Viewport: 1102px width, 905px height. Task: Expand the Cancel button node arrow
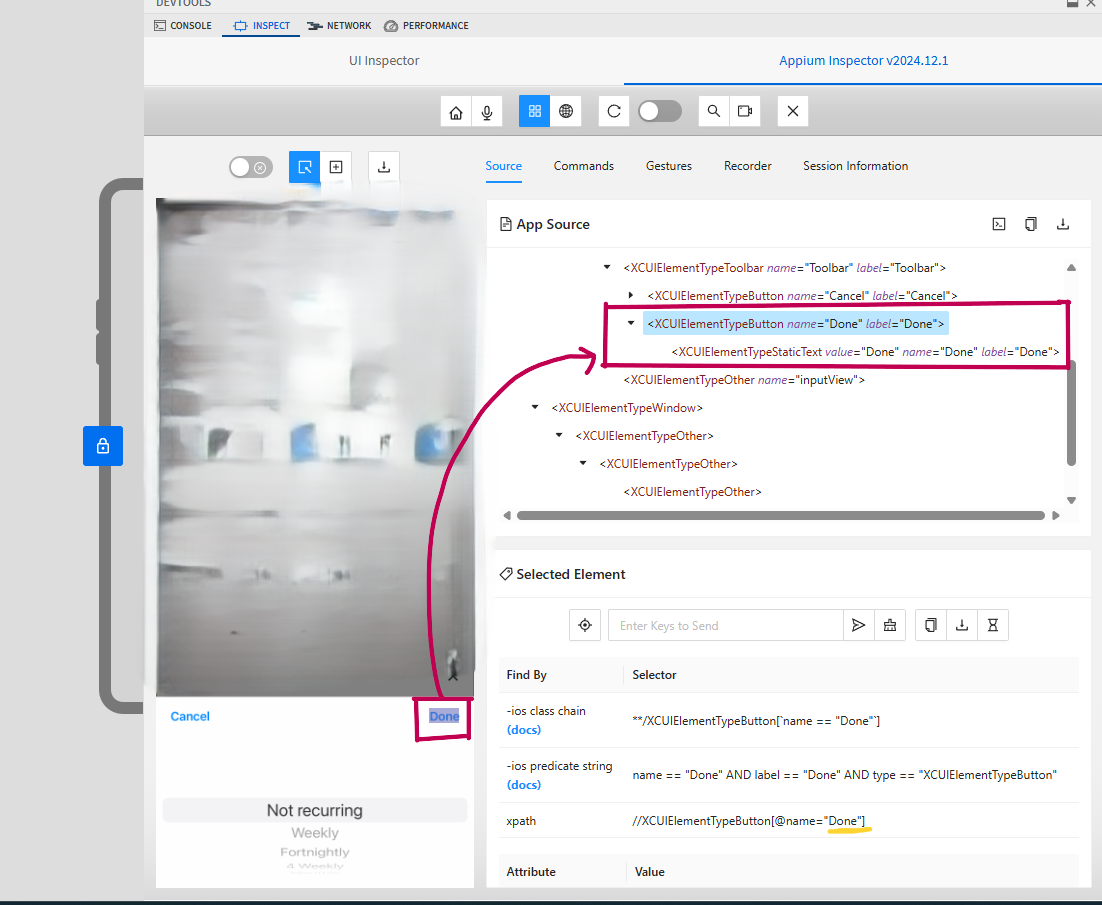(630, 296)
